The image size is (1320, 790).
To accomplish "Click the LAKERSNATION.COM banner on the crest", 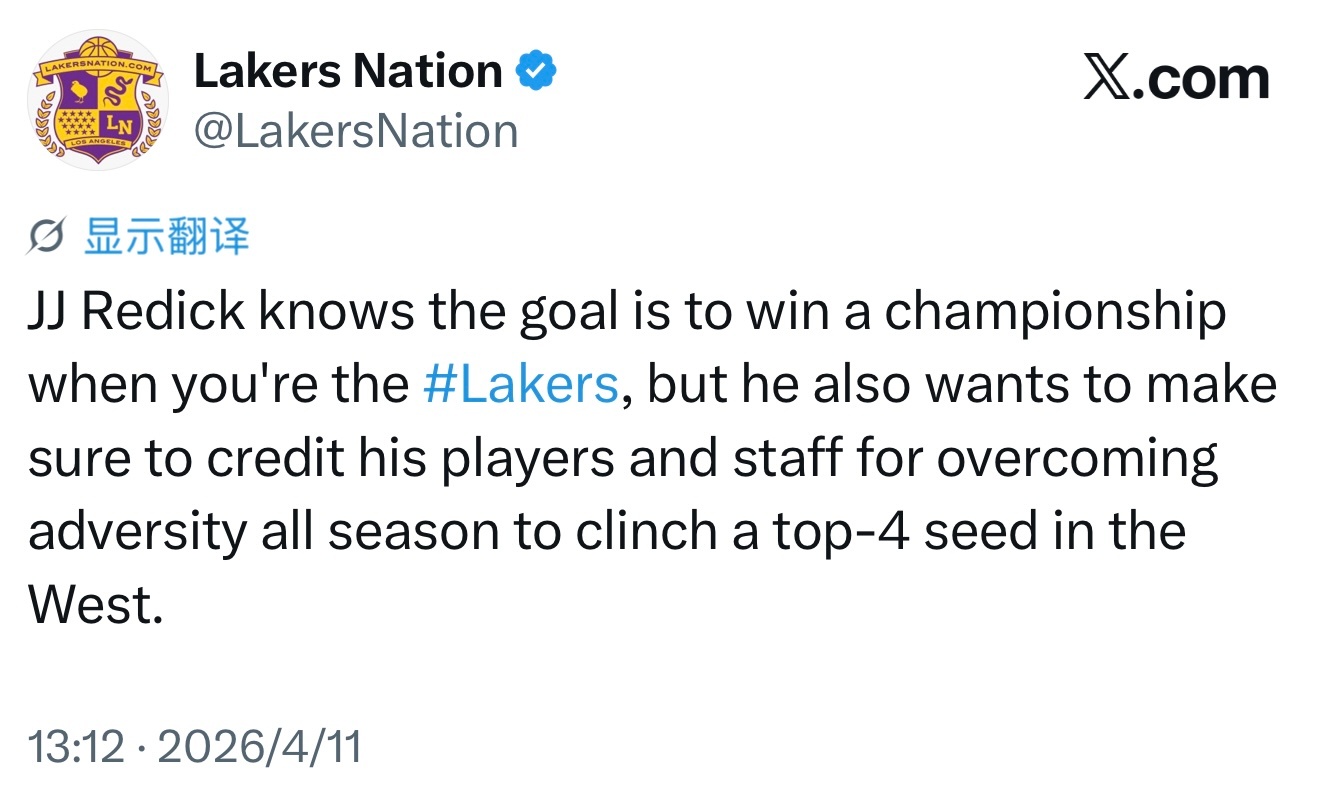I will (x=96, y=68).
